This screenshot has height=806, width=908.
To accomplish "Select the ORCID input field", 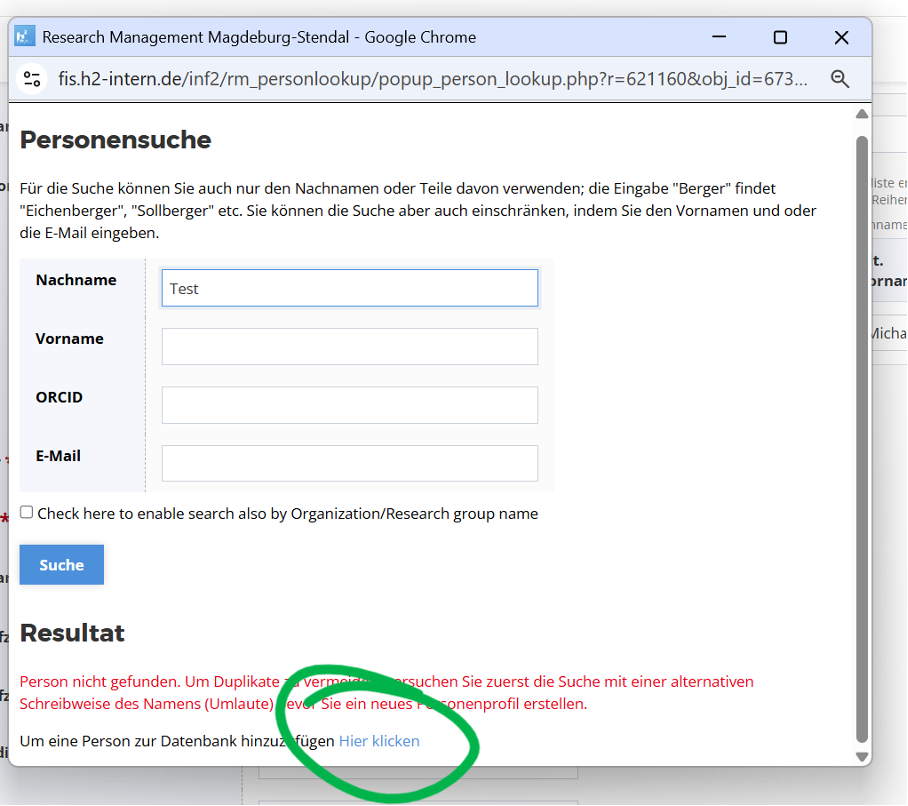I will pos(349,405).
